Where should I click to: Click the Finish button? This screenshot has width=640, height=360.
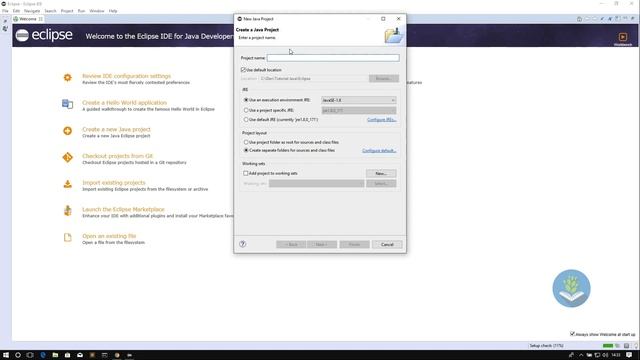tap(354, 244)
